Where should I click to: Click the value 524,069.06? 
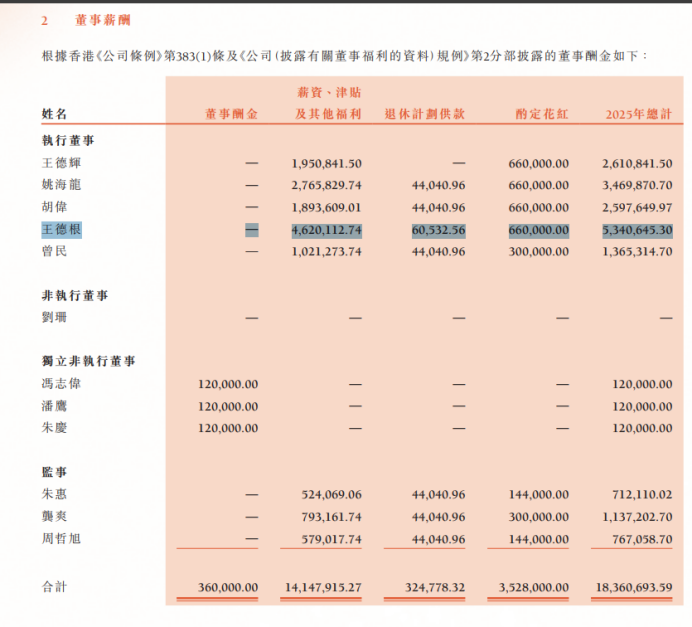(x=331, y=495)
